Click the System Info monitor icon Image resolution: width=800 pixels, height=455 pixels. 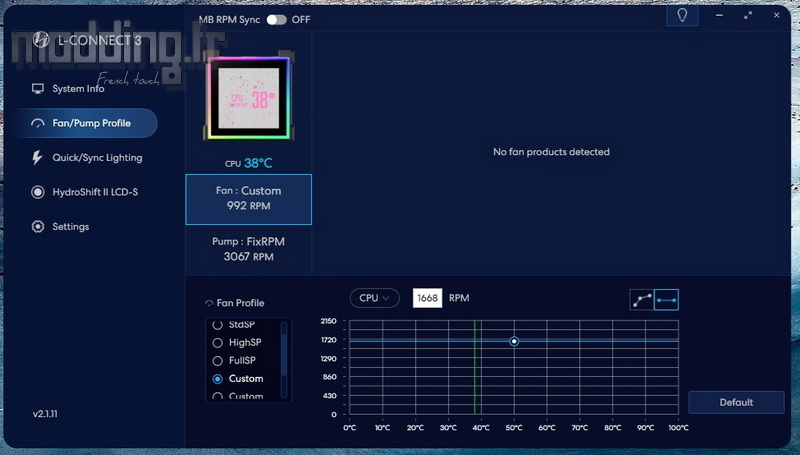pos(38,89)
